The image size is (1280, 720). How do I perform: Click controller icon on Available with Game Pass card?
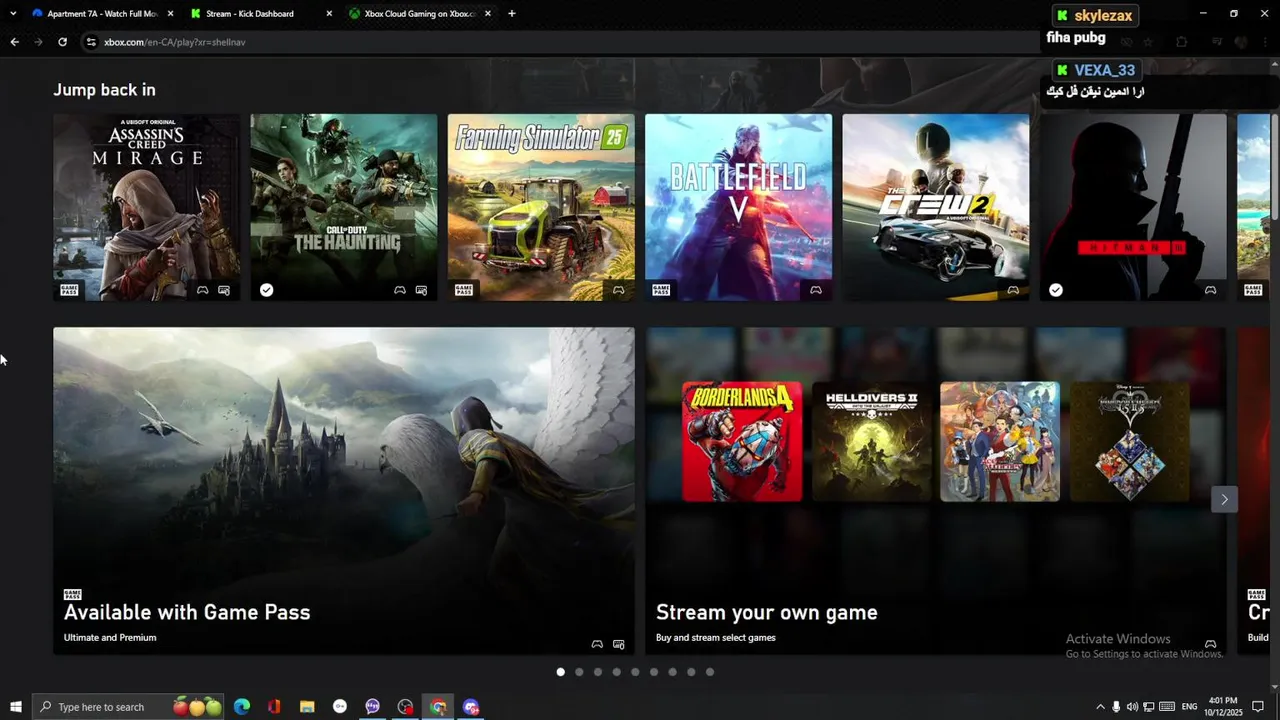[x=597, y=644]
